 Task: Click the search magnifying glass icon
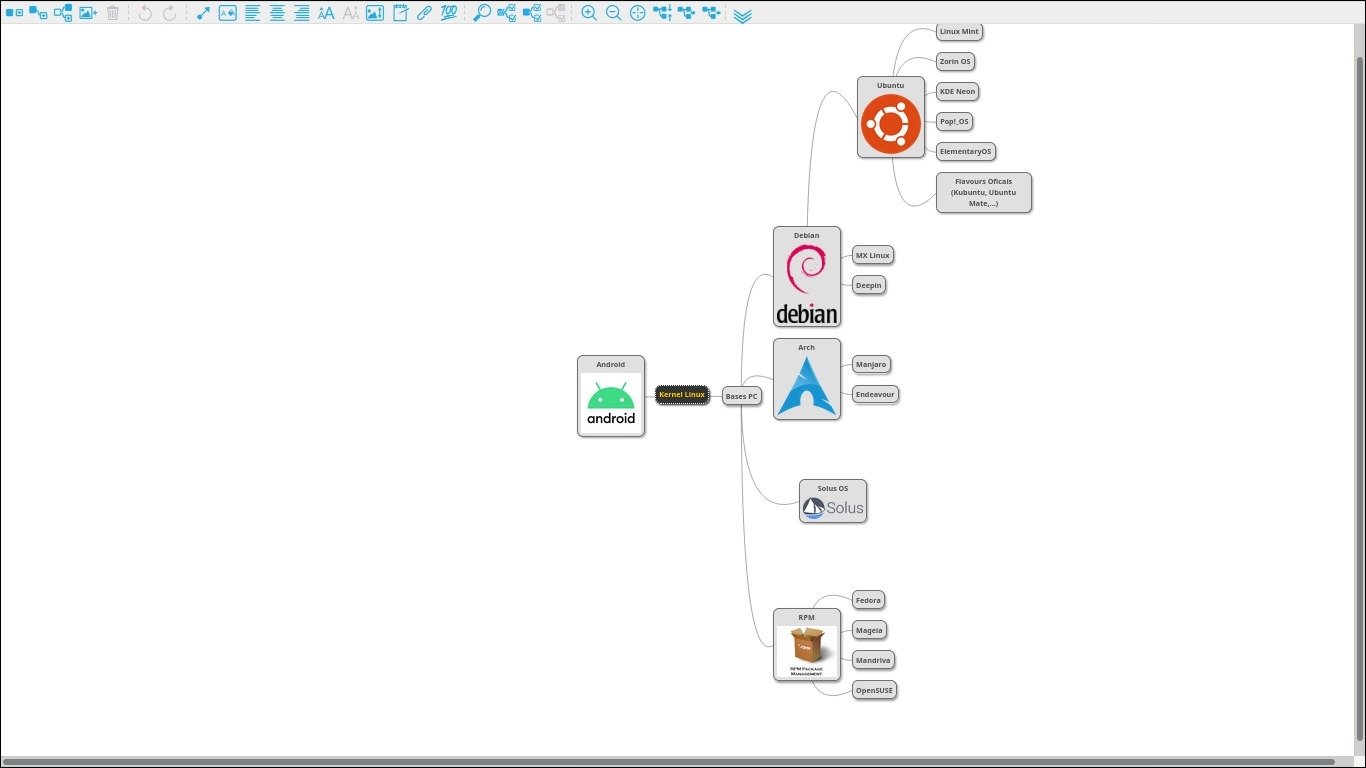(482, 13)
